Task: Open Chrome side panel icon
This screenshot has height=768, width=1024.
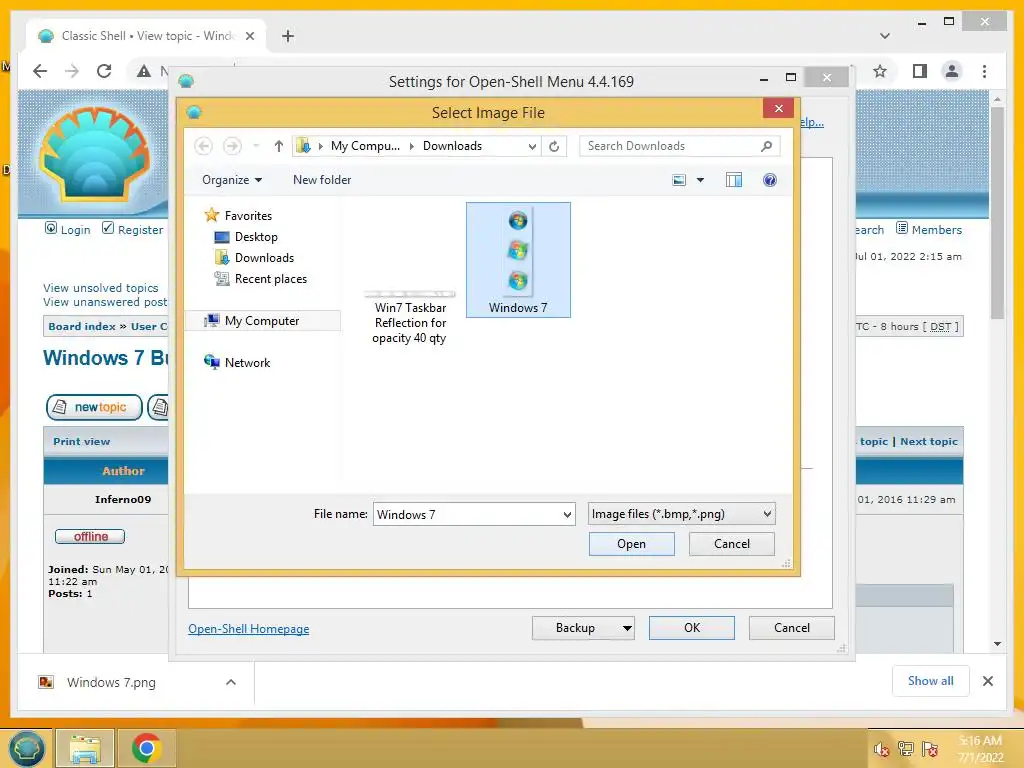Action: (920, 71)
